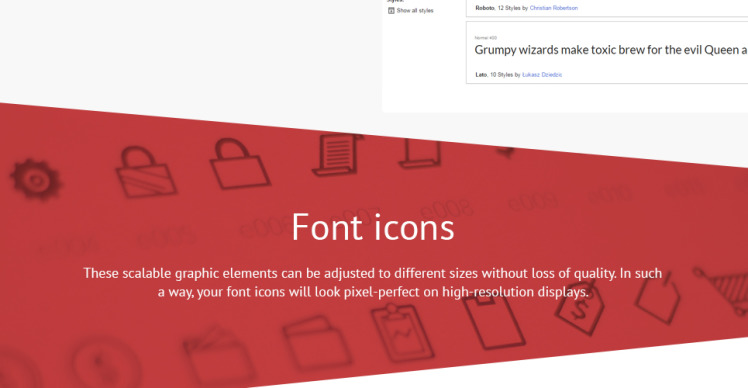Screen dimensions: 748x388
Task: Click the Lato font name
Action: tap(481, 74)
